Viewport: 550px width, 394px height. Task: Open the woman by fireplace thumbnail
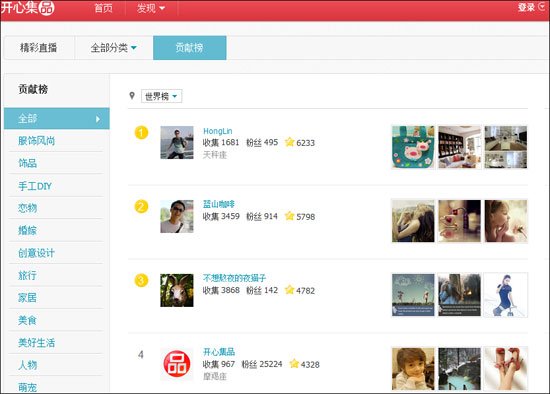pyautogui.click(x=459, y=295)
